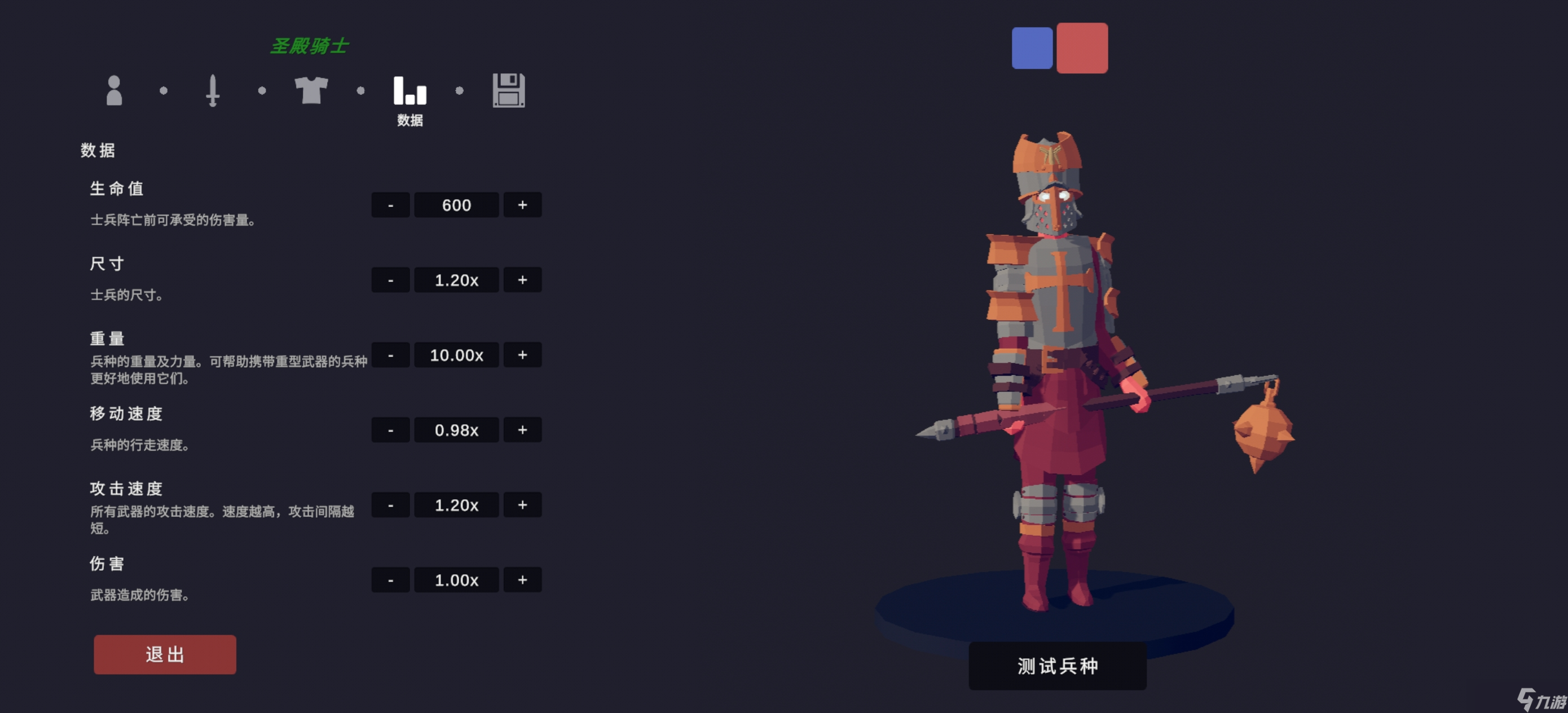Click the 圣殿骑士 unit name title

[x=309, y=46]
